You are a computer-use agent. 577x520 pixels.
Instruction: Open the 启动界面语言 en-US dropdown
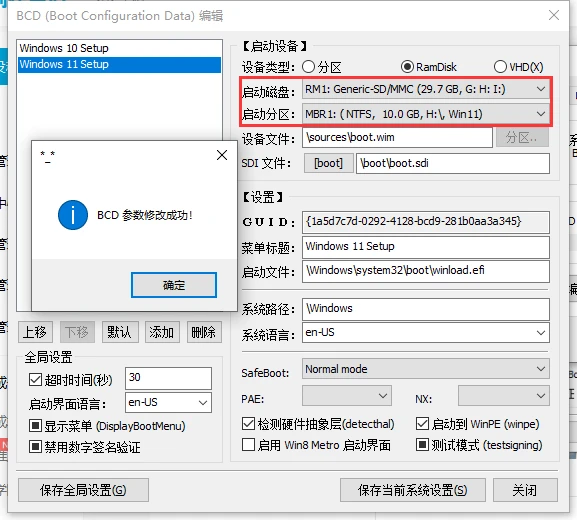click(x=169, y=402)
